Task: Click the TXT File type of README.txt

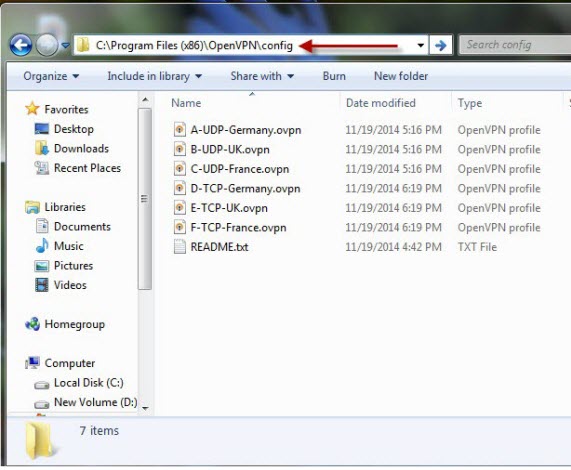Action: 477,247
